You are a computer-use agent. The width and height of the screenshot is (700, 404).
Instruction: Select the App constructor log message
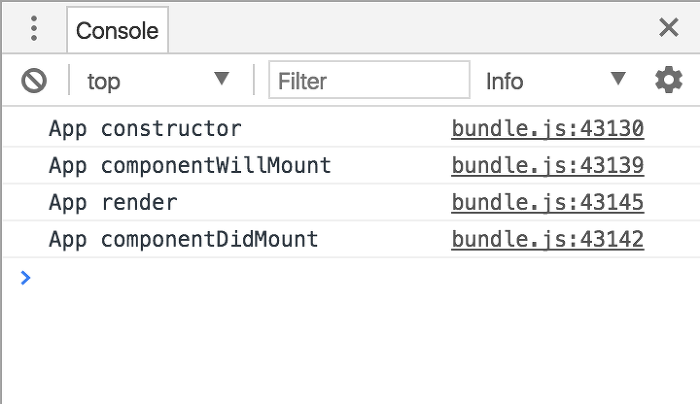[145, 129]
